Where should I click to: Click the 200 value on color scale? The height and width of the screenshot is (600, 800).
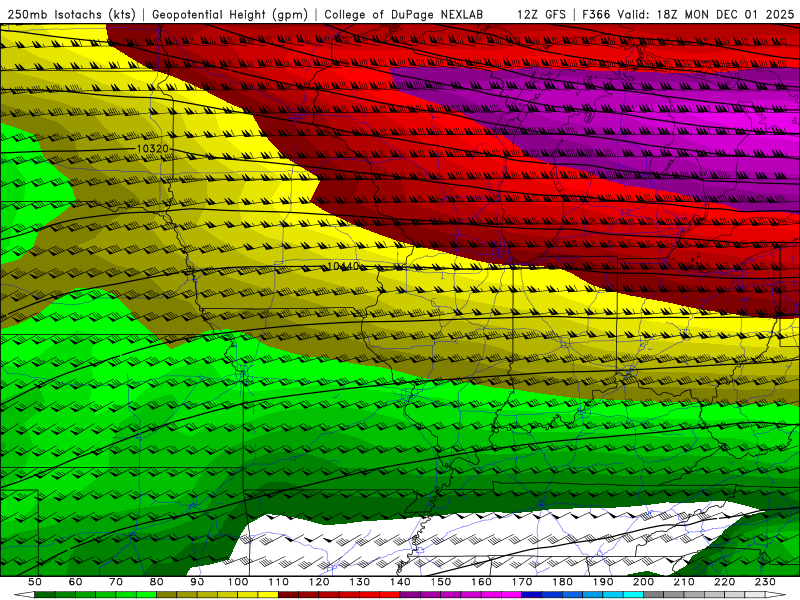[644, 582]
